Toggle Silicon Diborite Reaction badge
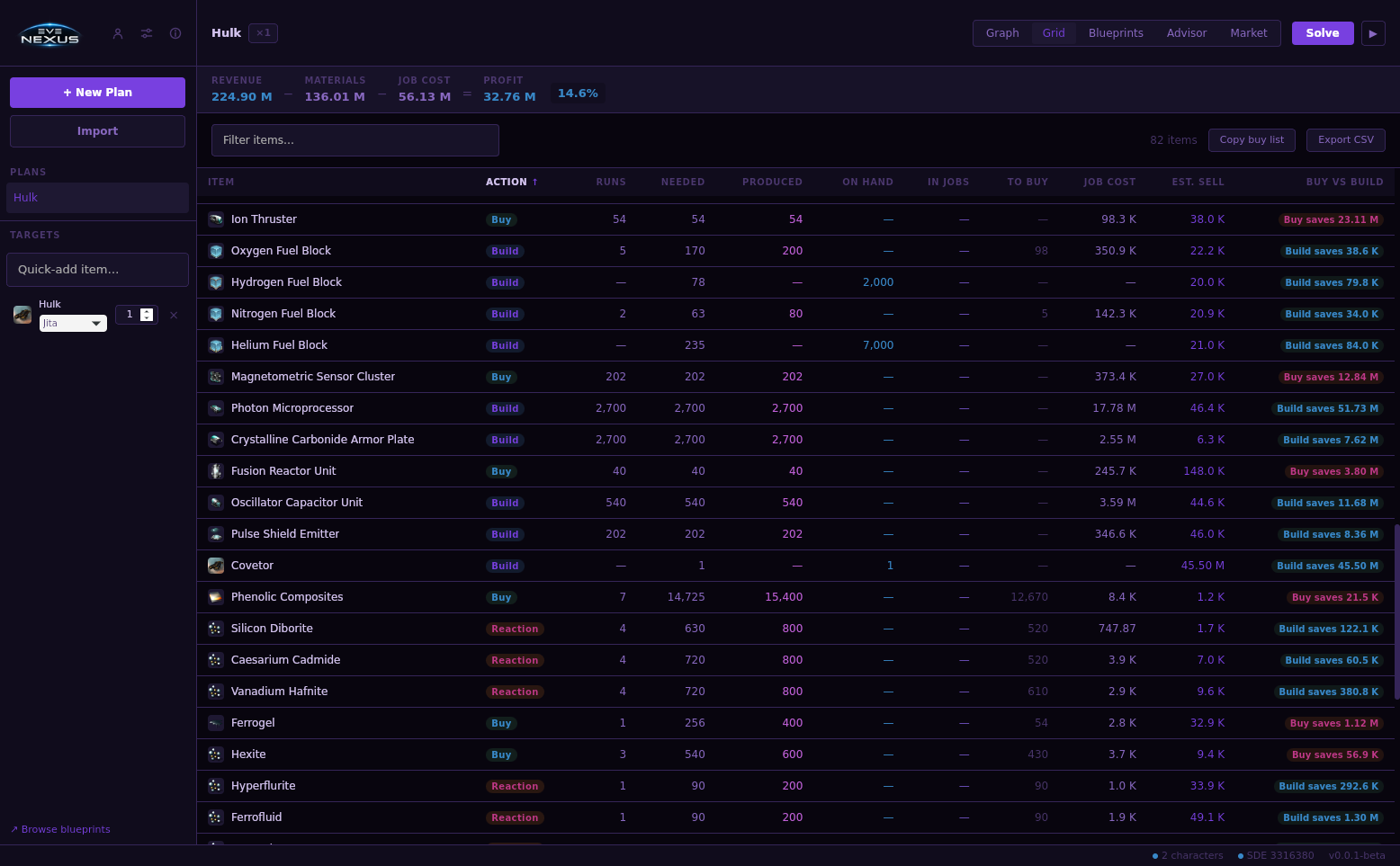This screenshot has height=866, width=1400. pos(515,629)
